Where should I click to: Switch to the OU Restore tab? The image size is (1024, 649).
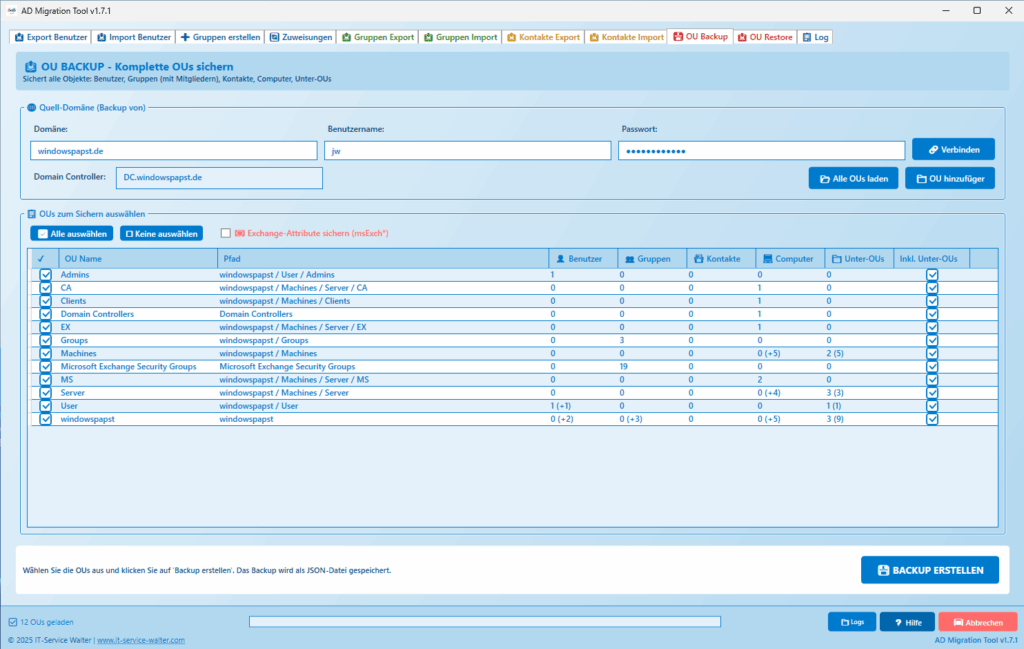click(765, 37)
